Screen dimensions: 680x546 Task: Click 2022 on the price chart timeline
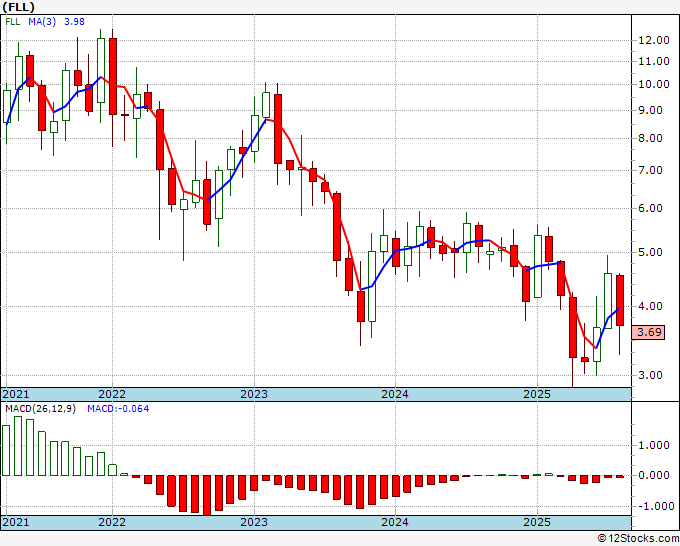pos(112,394)
